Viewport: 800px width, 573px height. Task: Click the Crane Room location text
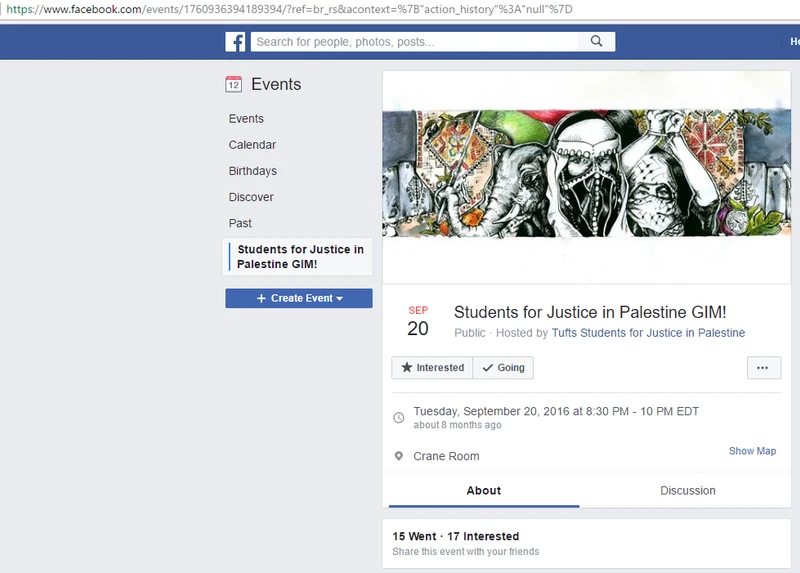[446, 456]
